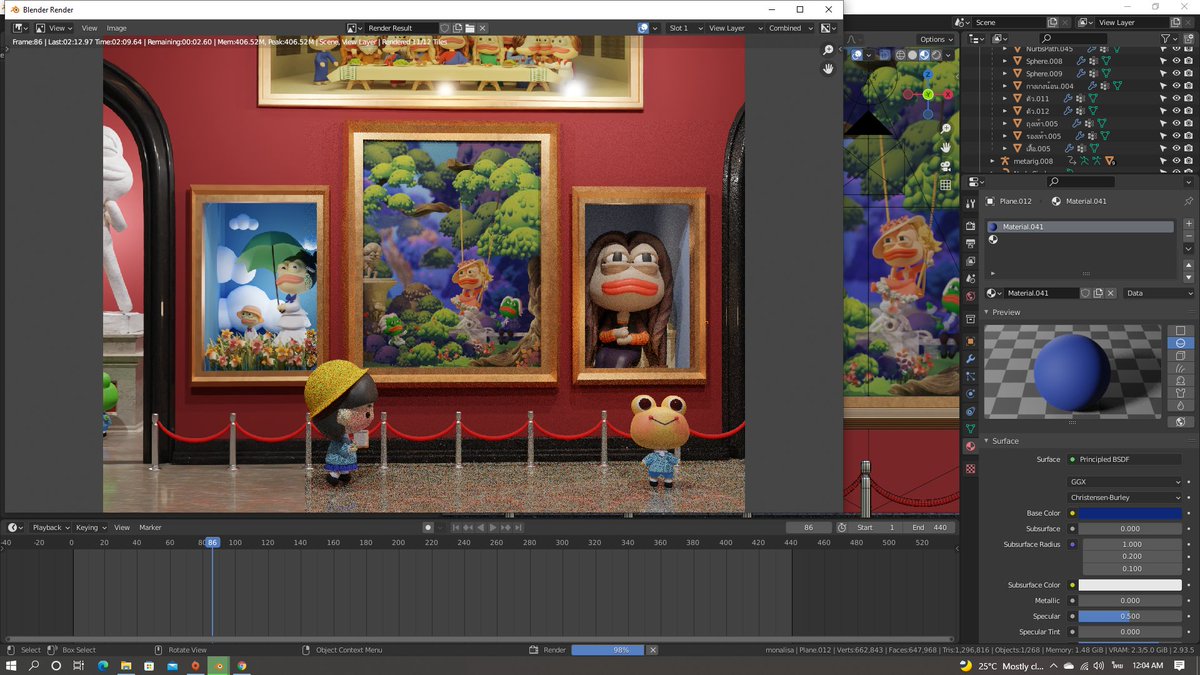Open Christensen-Burley subsurface method dropdown

pyautogui.click(x=1125, y=497)
